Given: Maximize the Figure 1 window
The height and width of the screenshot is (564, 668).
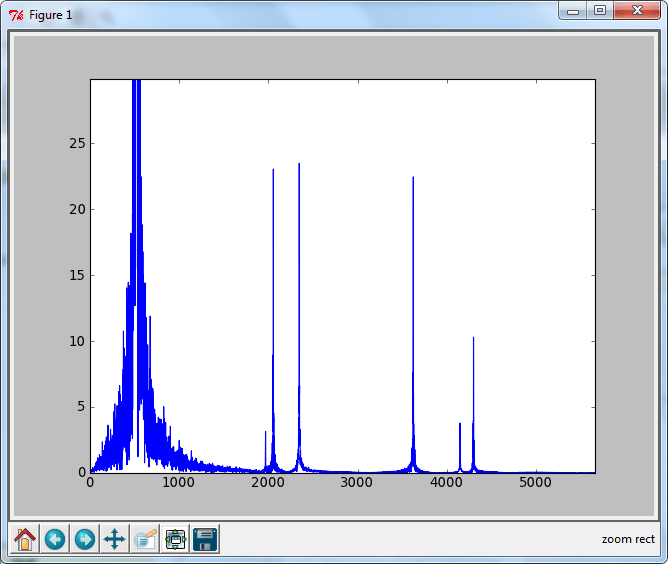Looking at the screenshot, I should click(x=600, y=10).
